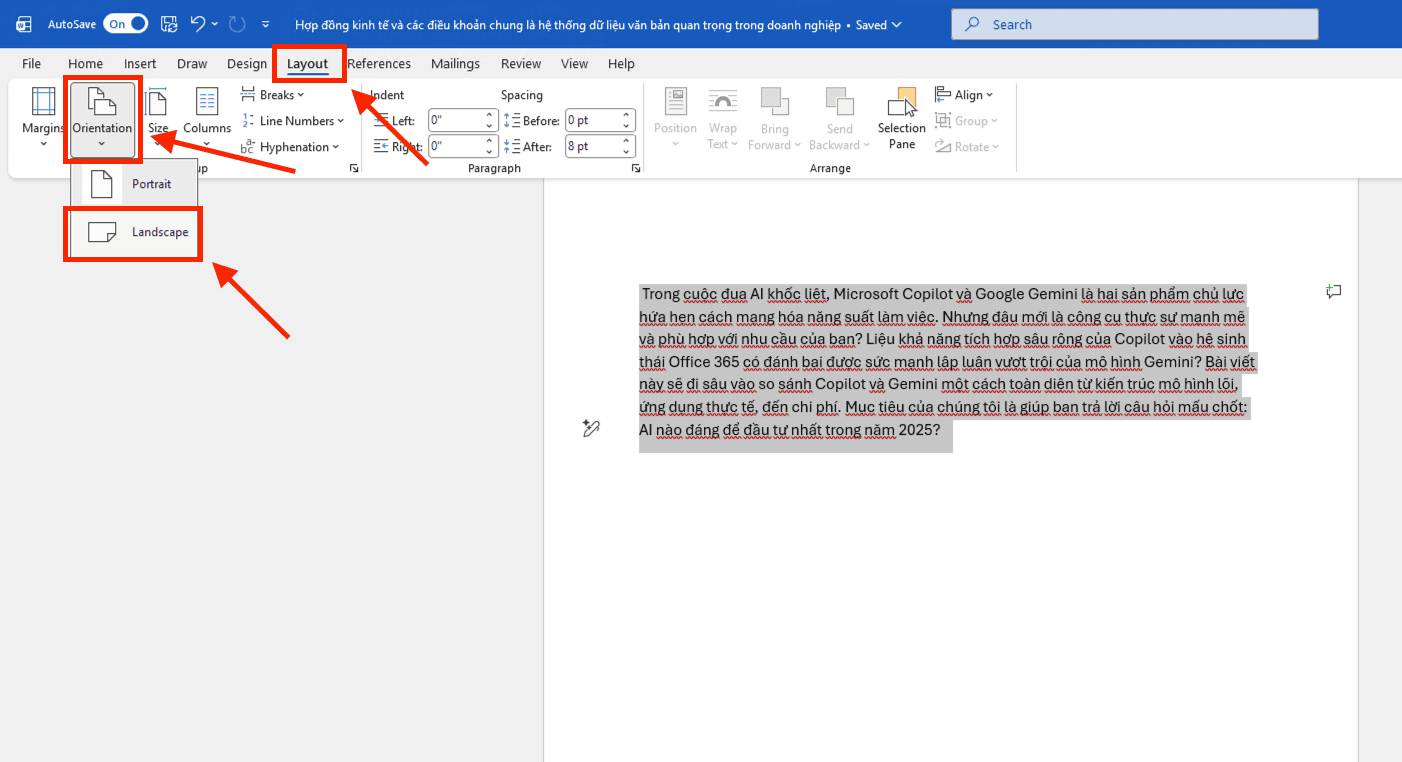Click the Word application icon
1402x762 pixels.
tap(24, 24)
